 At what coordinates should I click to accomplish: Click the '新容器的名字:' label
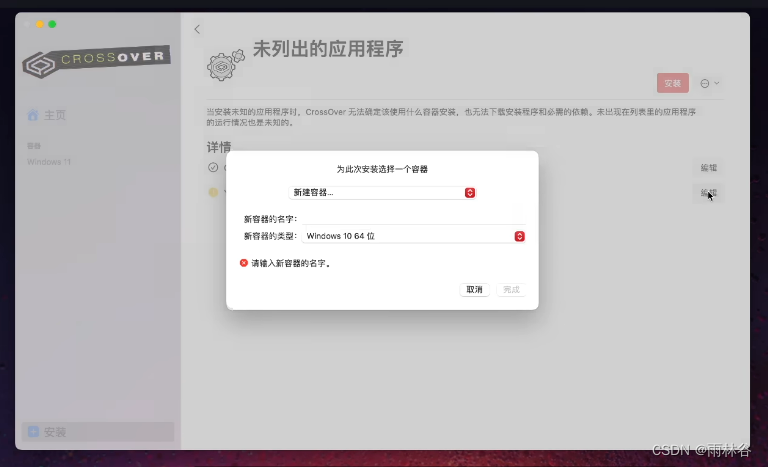click(x=270, y=219)
